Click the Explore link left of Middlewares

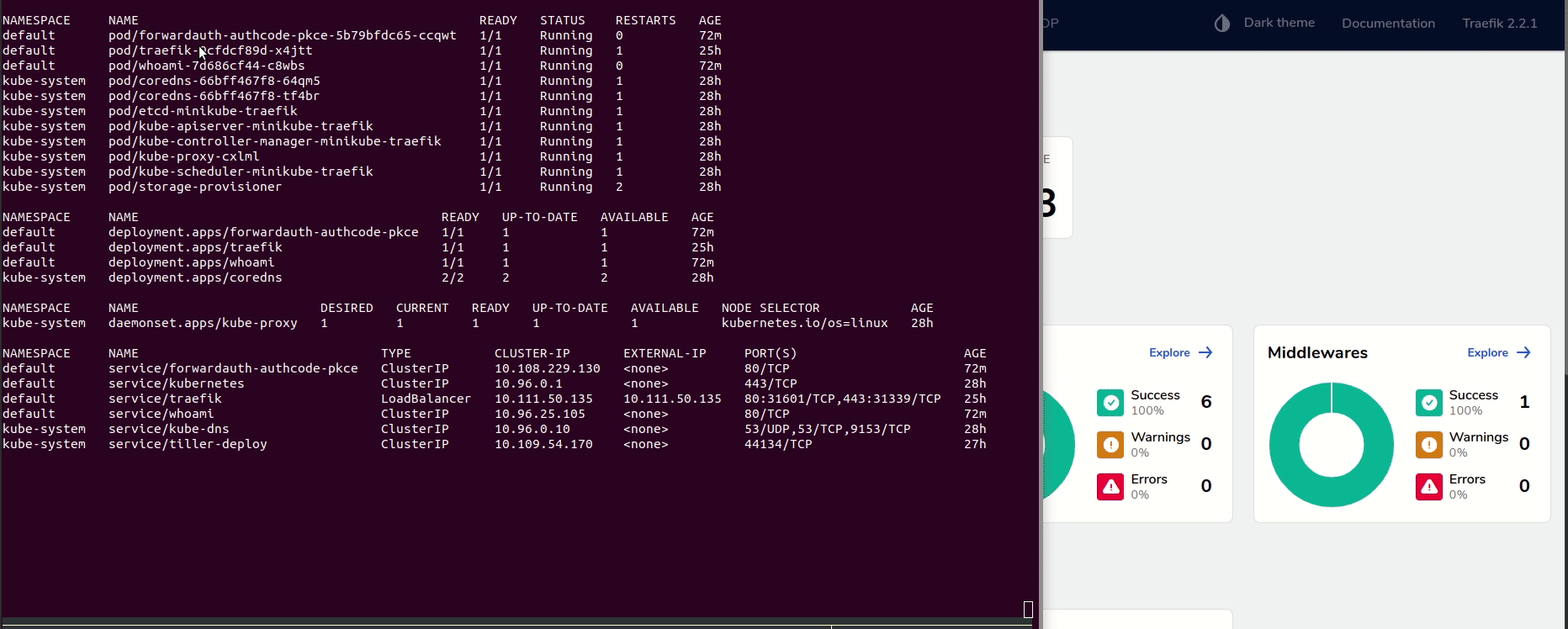[1181, 352]
